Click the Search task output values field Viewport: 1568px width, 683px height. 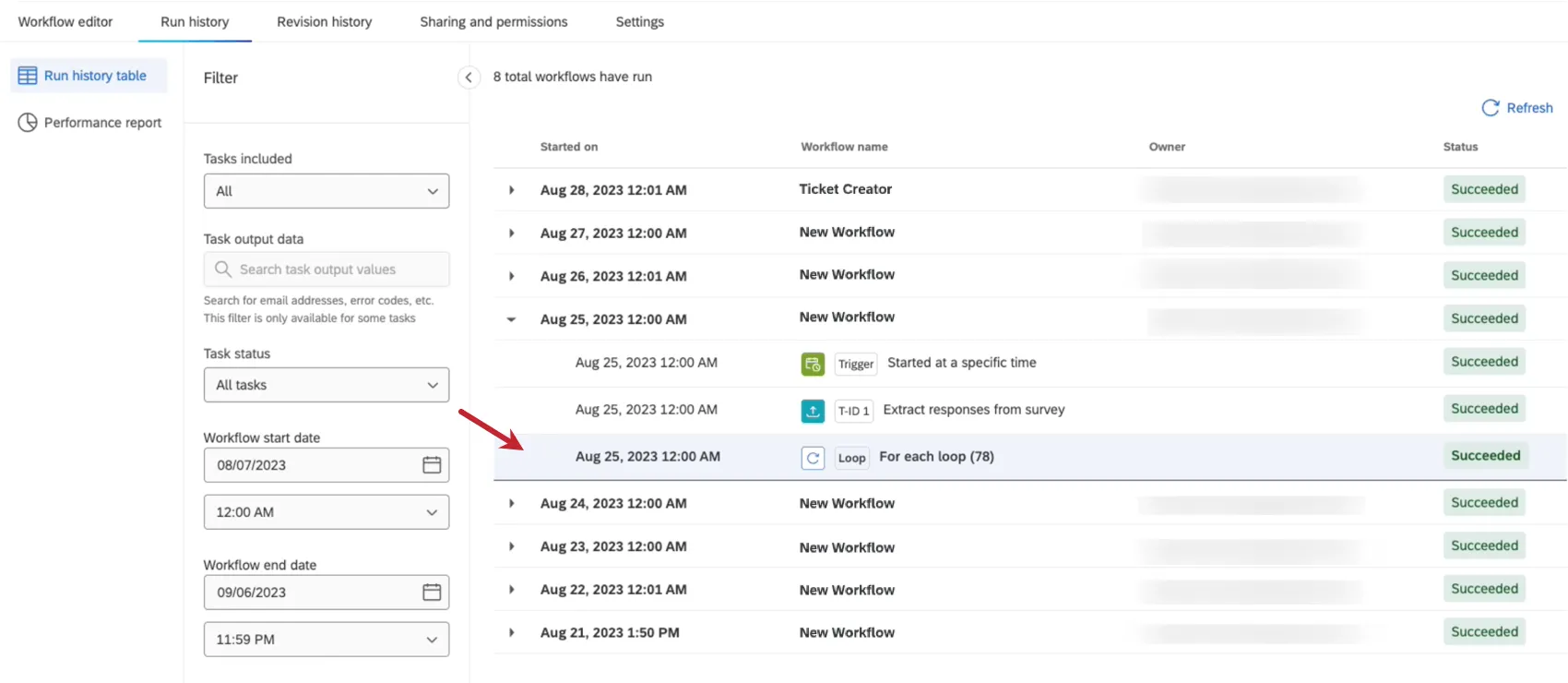pyautogui.click(x=332, y=270)
